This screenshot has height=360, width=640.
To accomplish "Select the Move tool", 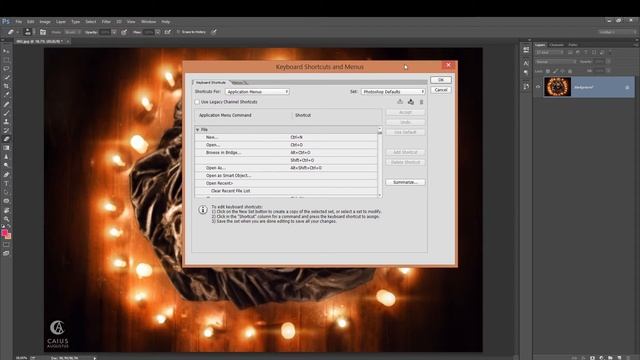I will (x=6, y=51).
